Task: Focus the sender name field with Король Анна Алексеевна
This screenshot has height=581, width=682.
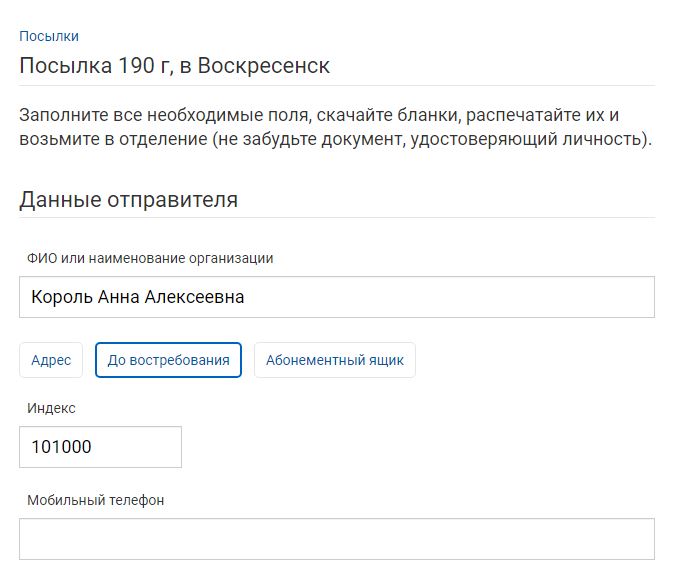Action: click(x=336, y=297)
